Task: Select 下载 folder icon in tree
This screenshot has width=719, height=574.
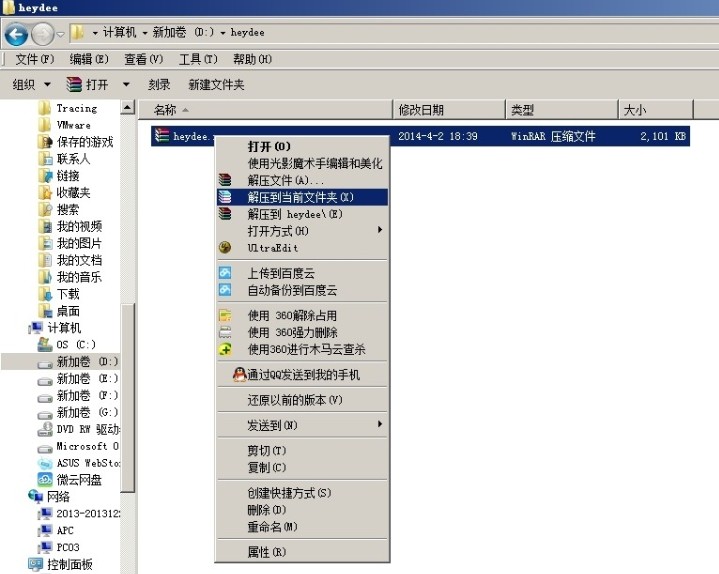Action: click(x=45, y=294)
